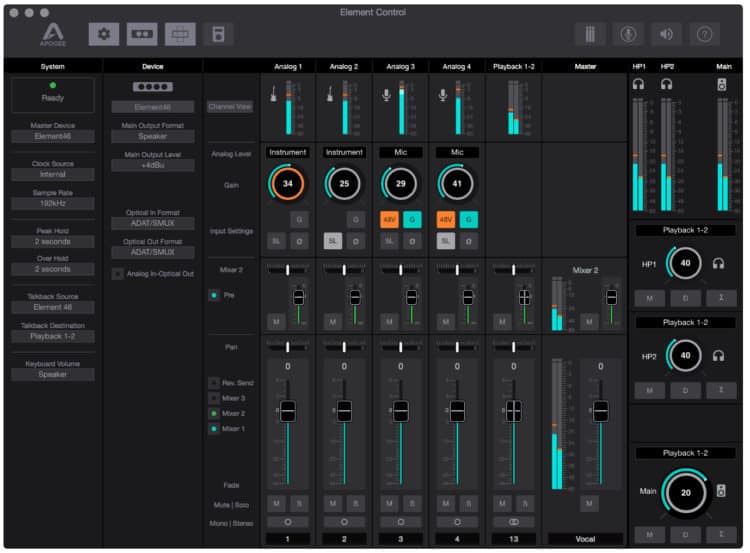Solo channel 4 with its S button
This screenshot has width=750, height=553.
469,503
